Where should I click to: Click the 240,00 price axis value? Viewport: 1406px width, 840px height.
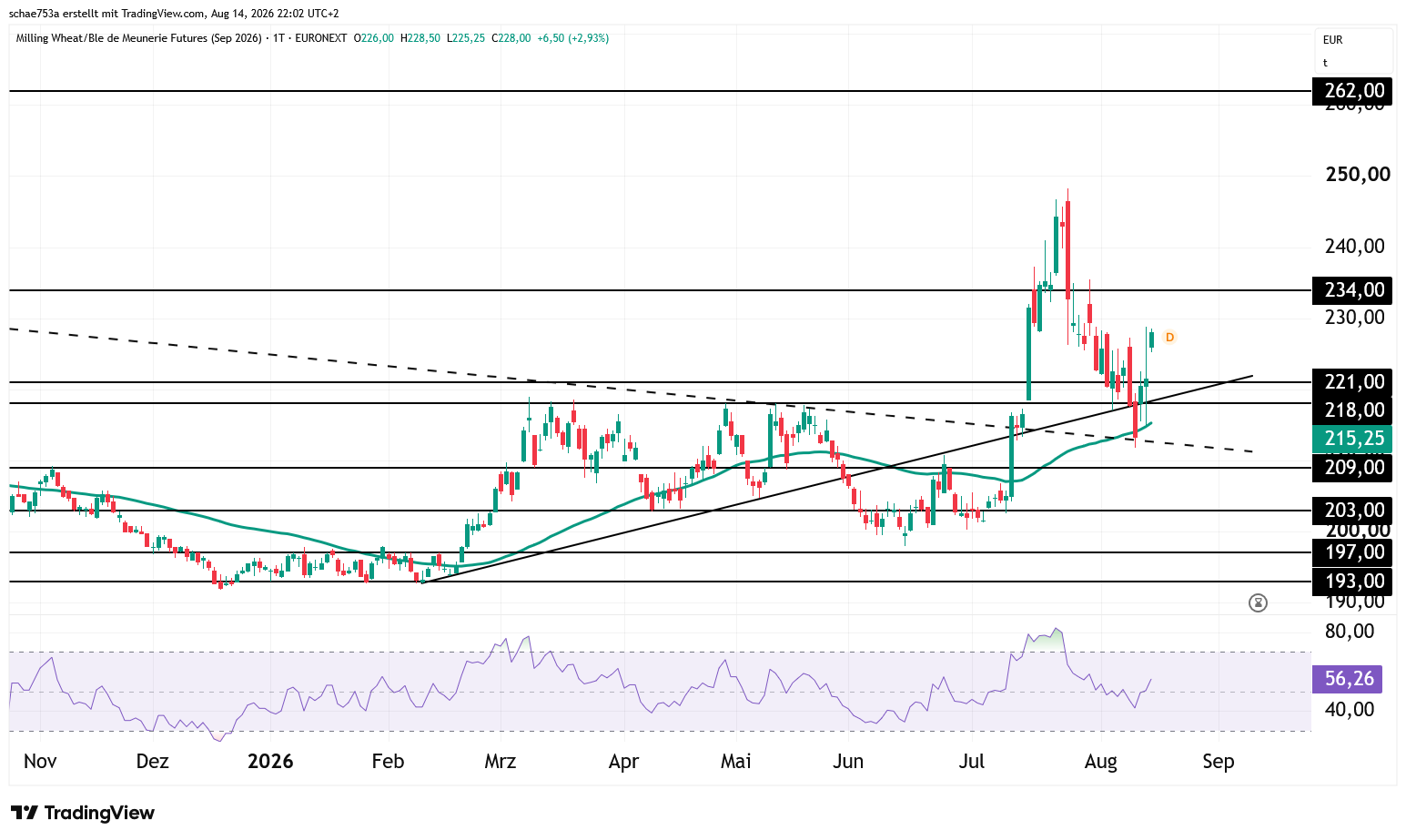(1355, 247)
